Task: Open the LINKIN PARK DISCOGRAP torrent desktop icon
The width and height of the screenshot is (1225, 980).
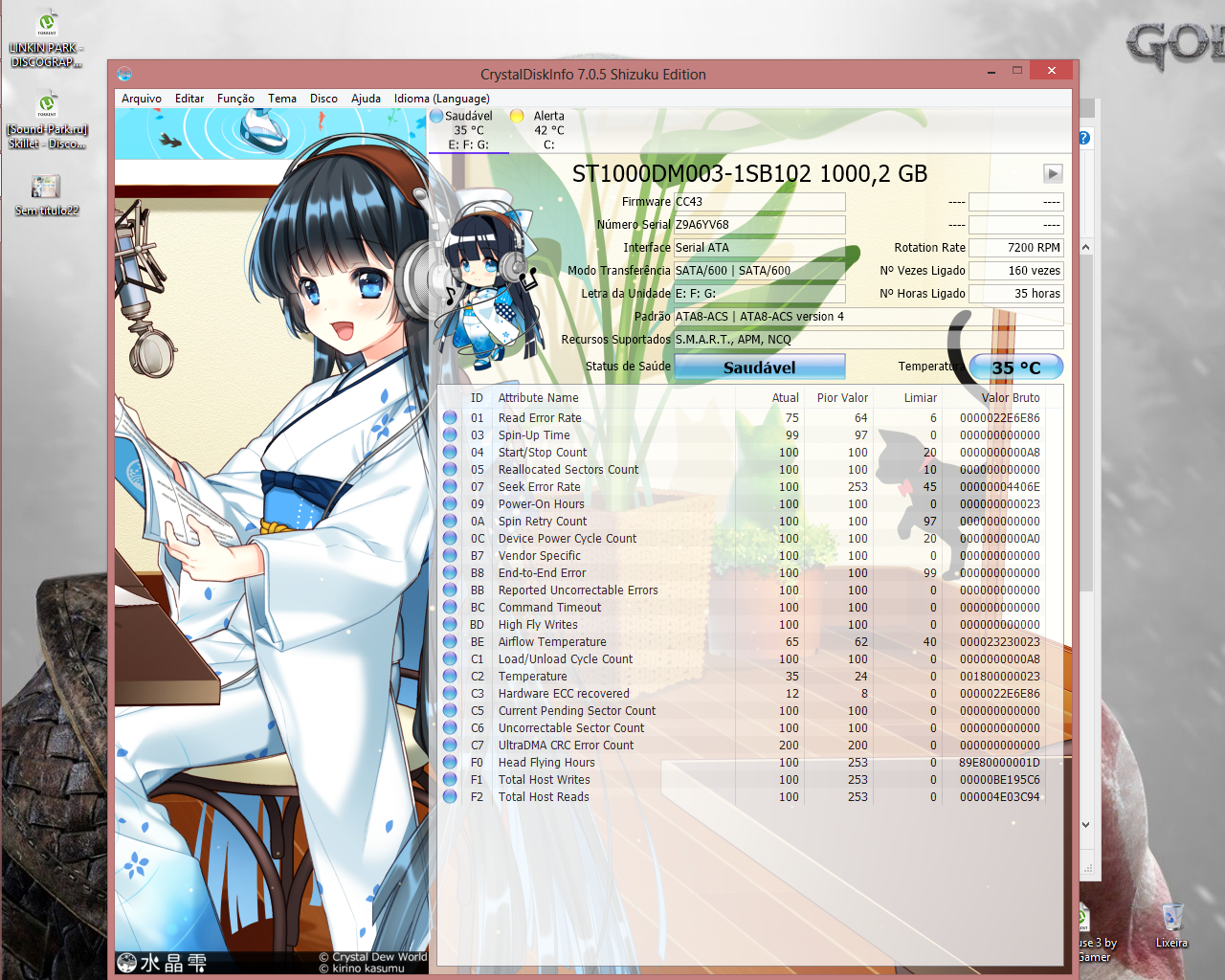Action: click(x=46, y=38)
